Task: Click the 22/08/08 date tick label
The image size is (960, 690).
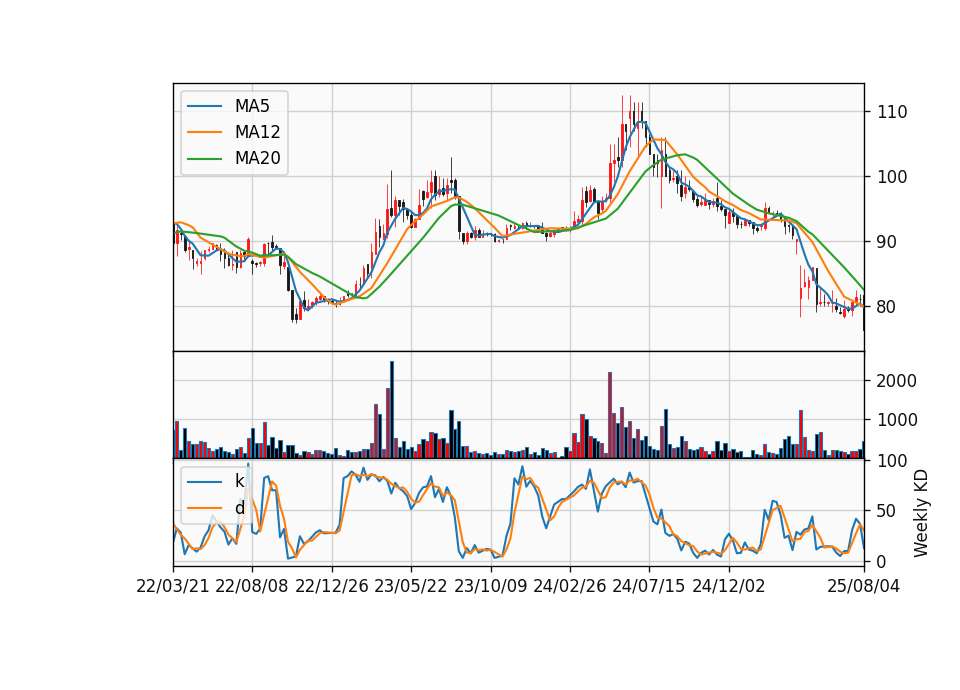Action: click(x=252, y=586)
